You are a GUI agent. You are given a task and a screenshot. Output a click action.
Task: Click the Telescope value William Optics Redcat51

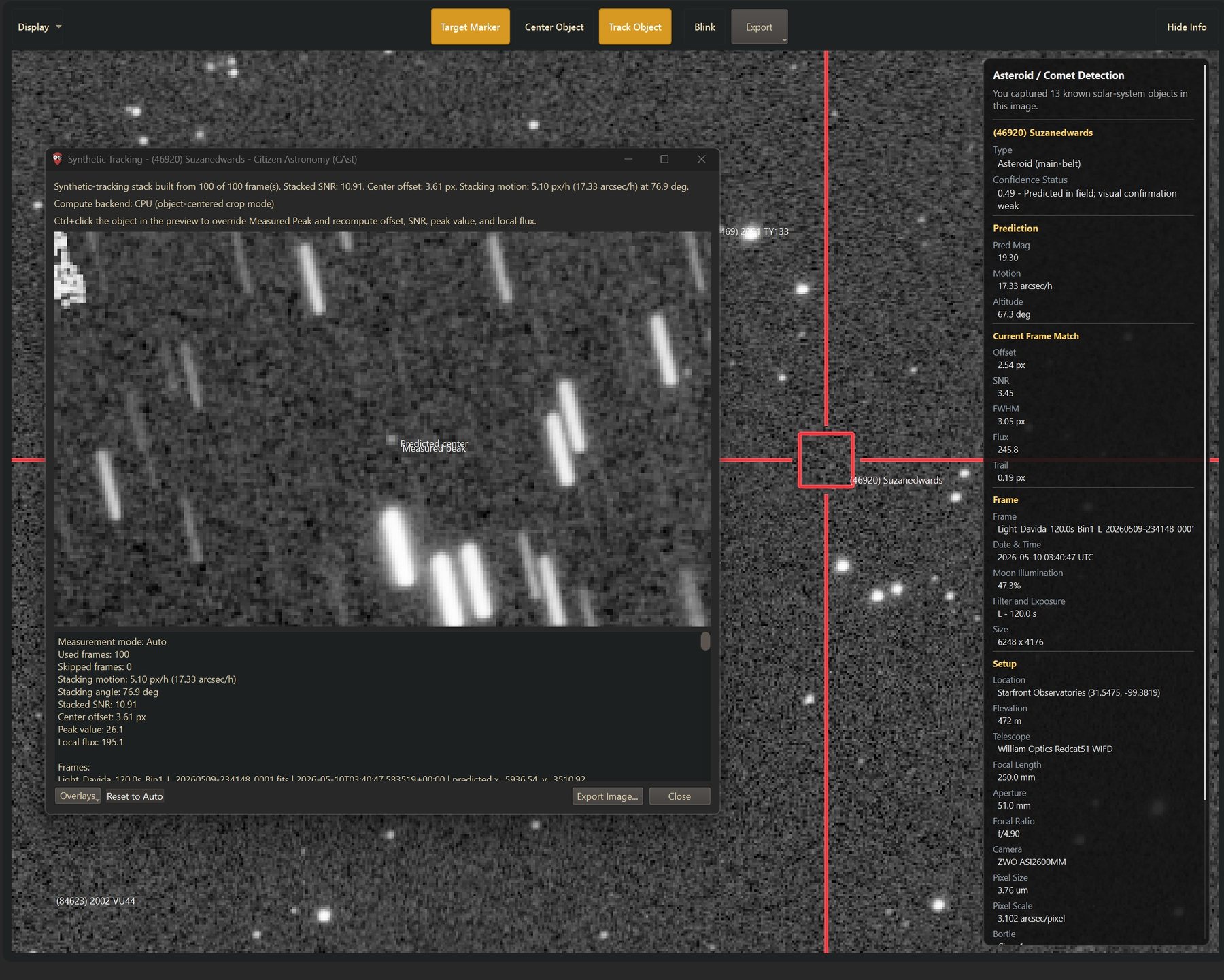click(1055, 749)
